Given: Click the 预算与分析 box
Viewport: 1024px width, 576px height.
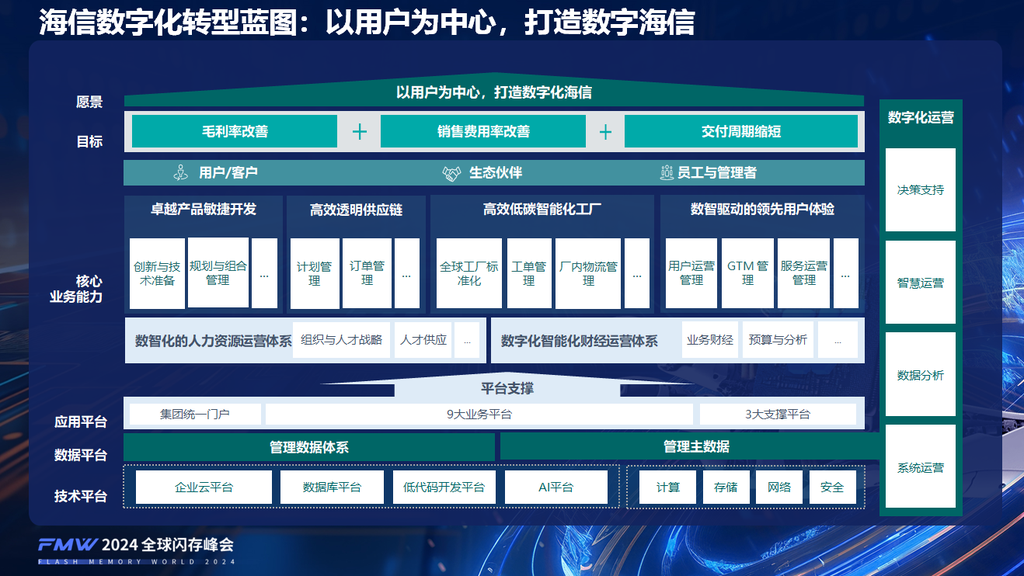Looking at the screenshot, I should pos(777,340).
